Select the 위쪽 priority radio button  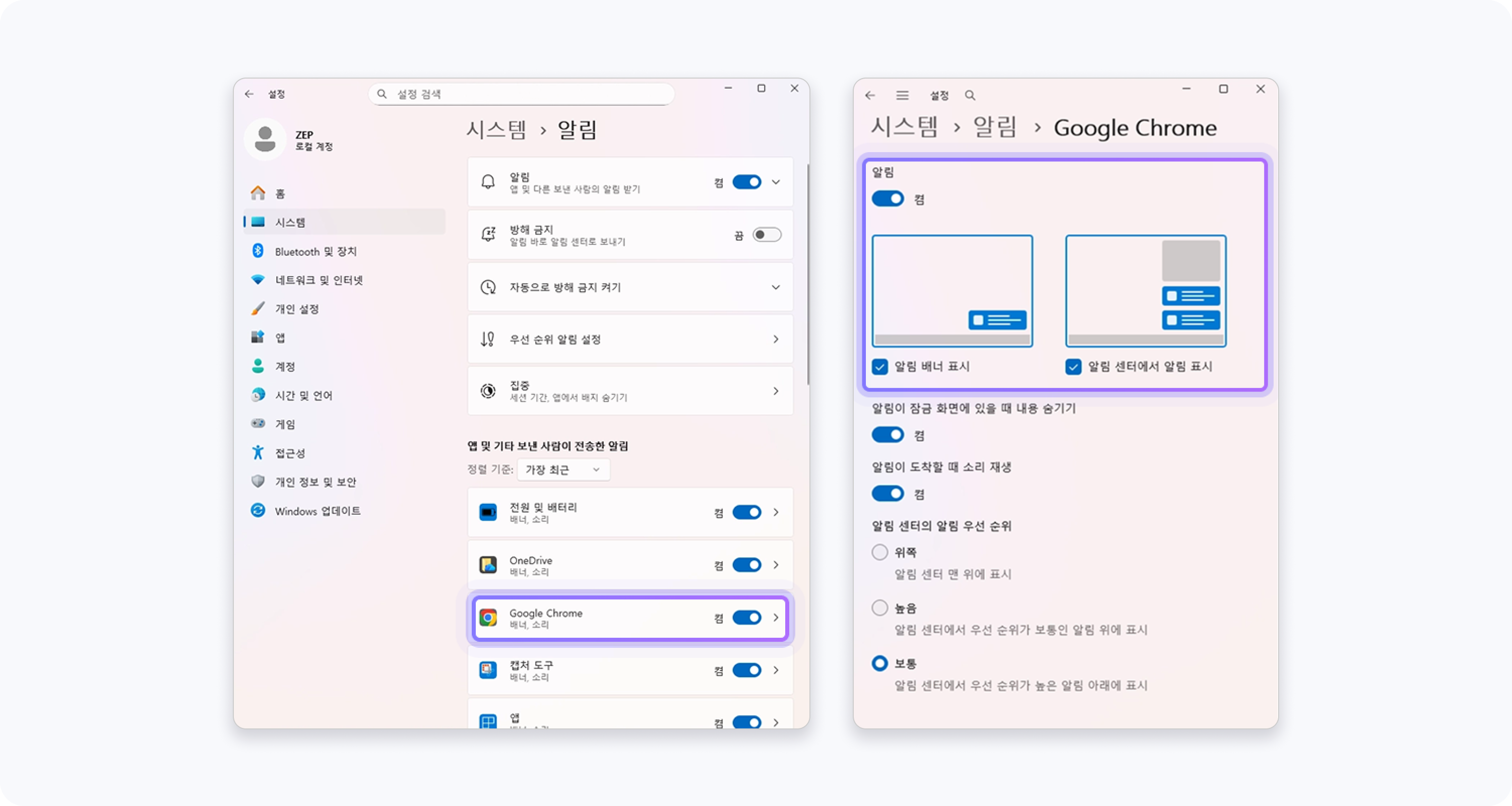click(879, 552)
